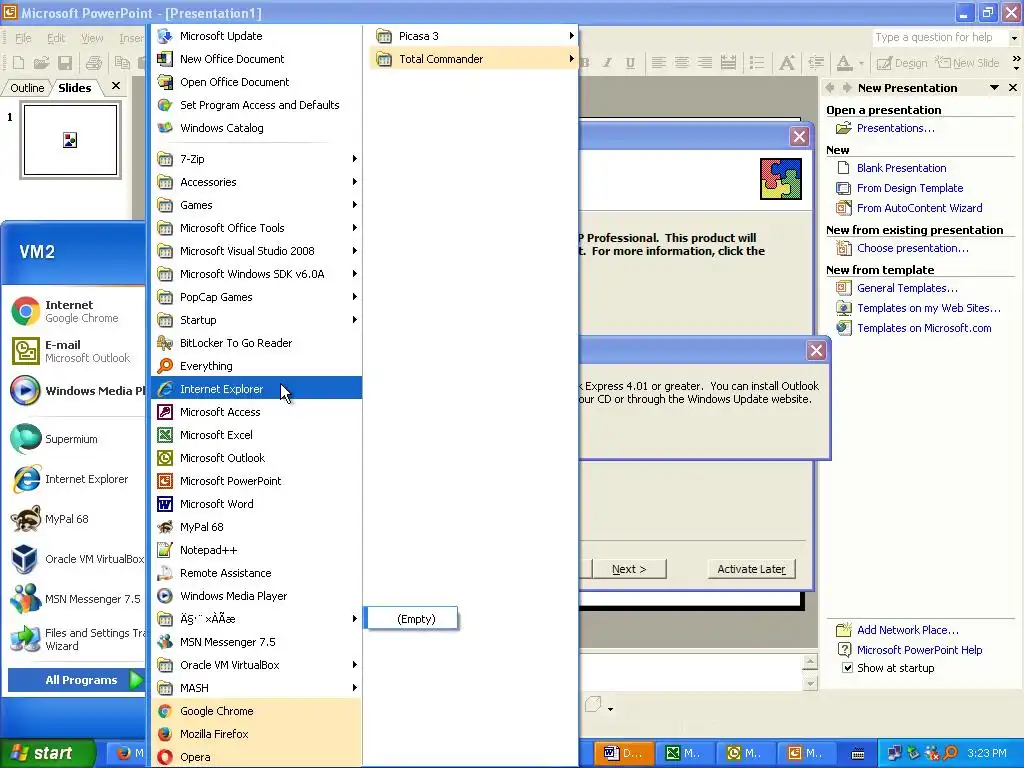The image size is (1024, 768).
Task: Open MSN Messenger 7.5 in All Programs
Action: [x=256, y=642]
